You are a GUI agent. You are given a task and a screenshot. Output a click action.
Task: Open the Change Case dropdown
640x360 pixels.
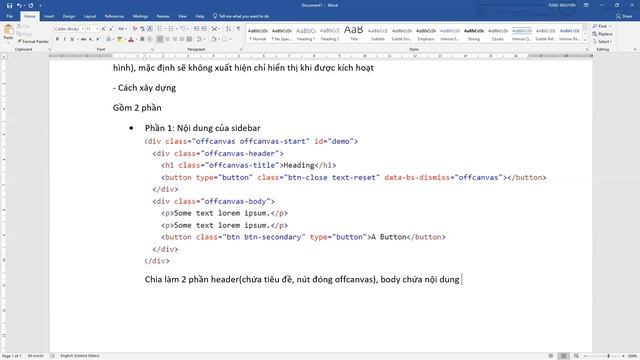point(122,29)
